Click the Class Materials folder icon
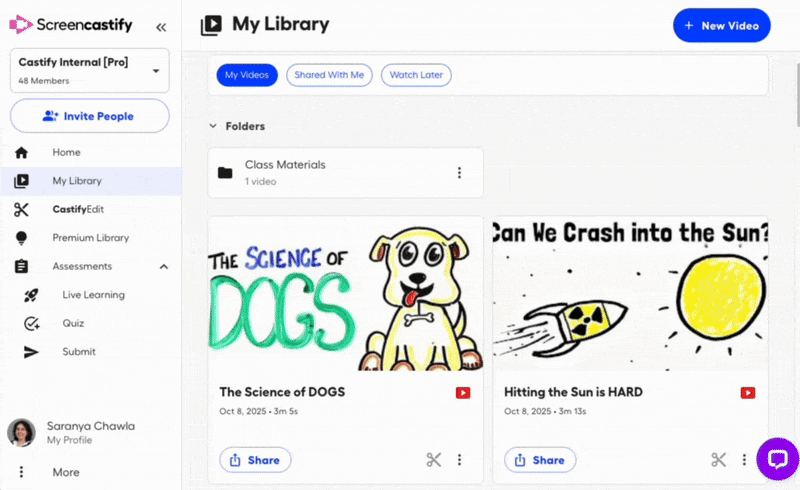800x490 pixels. [225, 173]
